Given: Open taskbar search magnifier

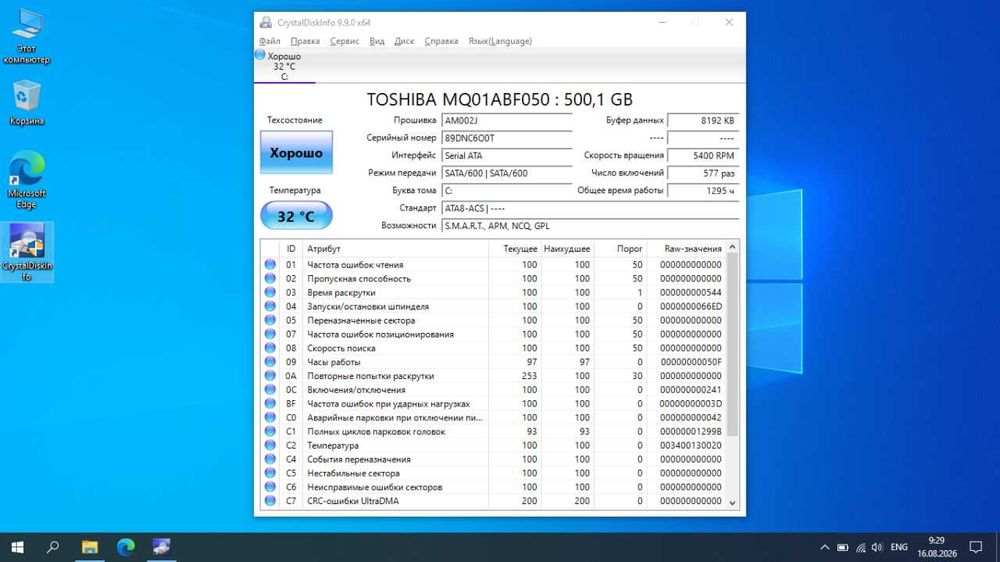Looking at the screenshot, I should pos(54,547).
